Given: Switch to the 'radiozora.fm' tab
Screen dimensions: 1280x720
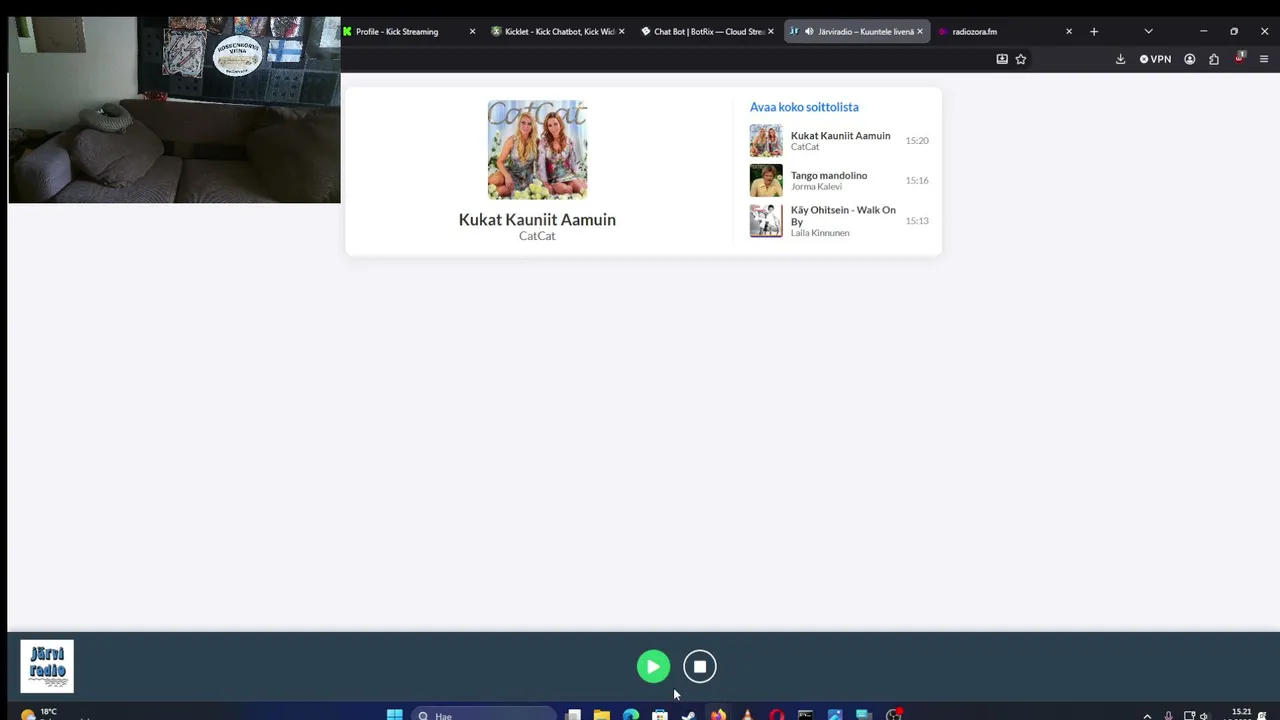Looking at the screenshot, I should [1006, 32].
